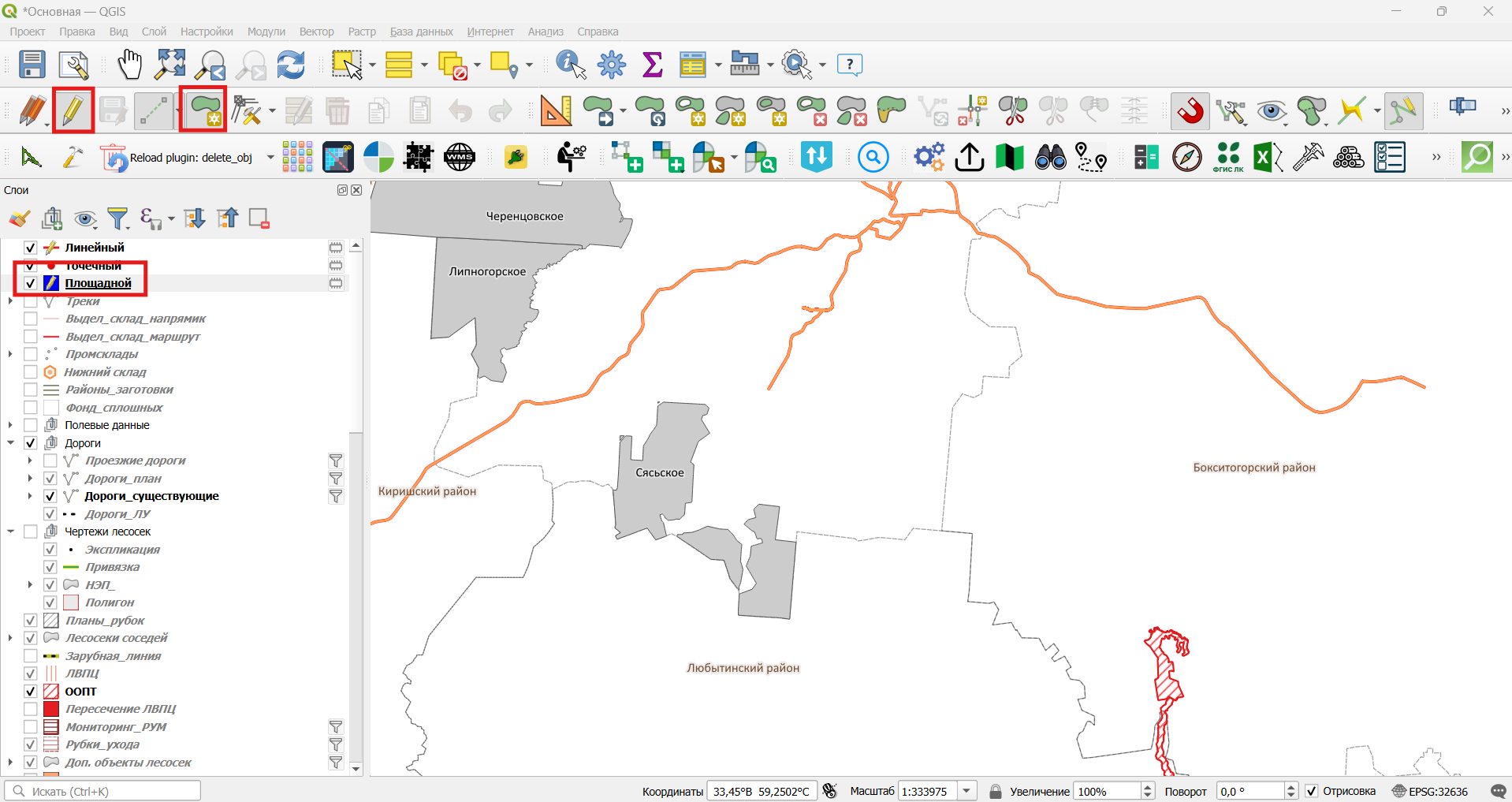
Task: Open the Слой menu
Action: (x=154, y=32)
